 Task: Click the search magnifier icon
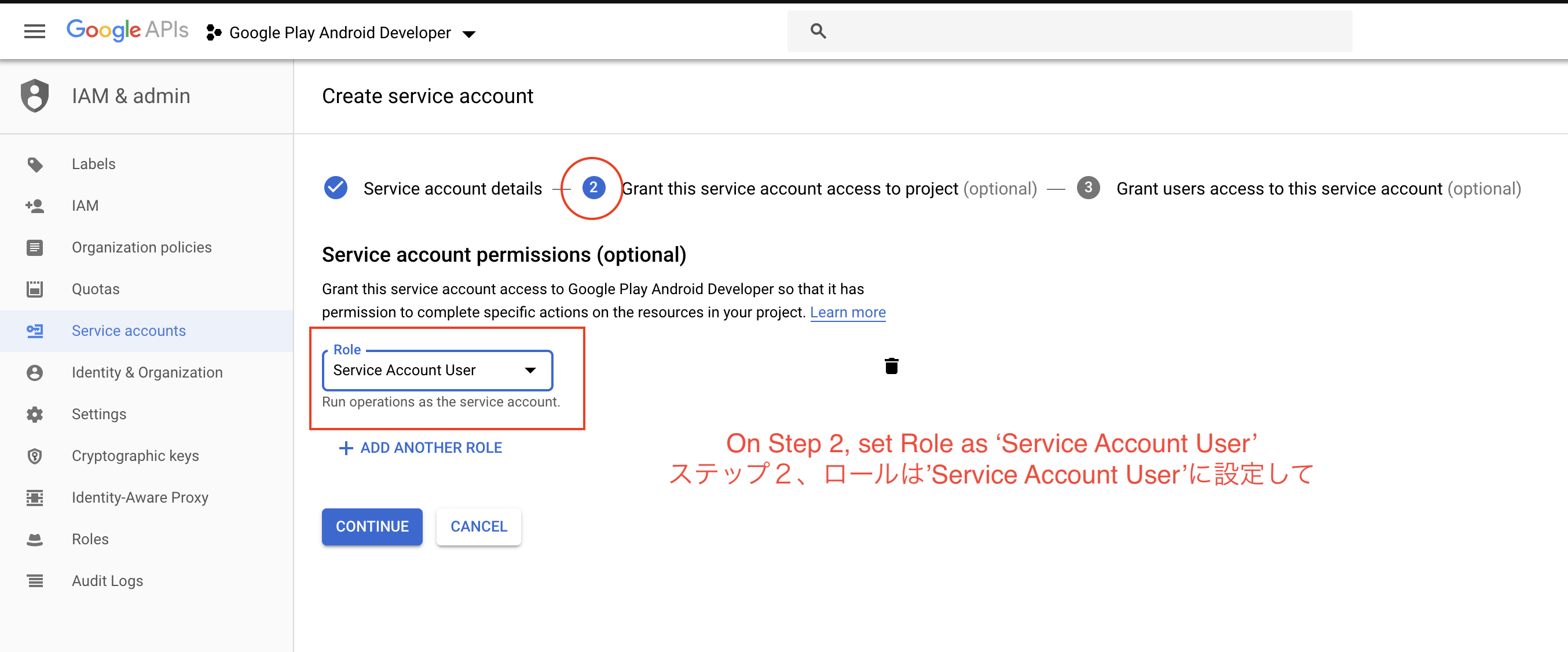click(x=818, y=31)
